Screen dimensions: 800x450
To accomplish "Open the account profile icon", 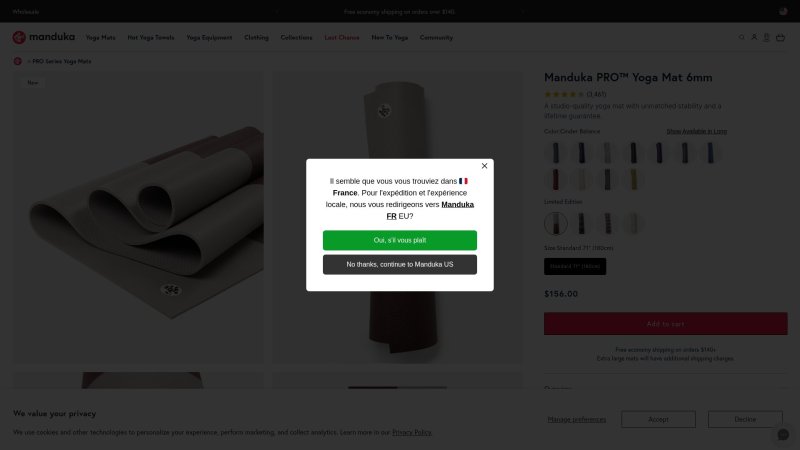I will [754, 37].
